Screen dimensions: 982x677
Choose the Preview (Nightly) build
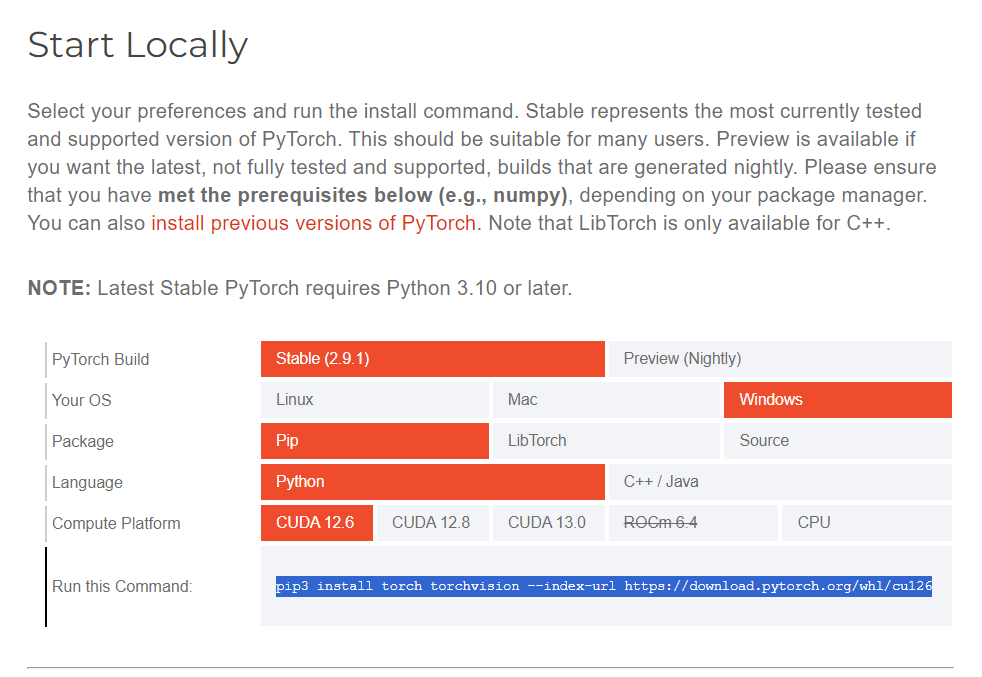[x=780, y=359]
